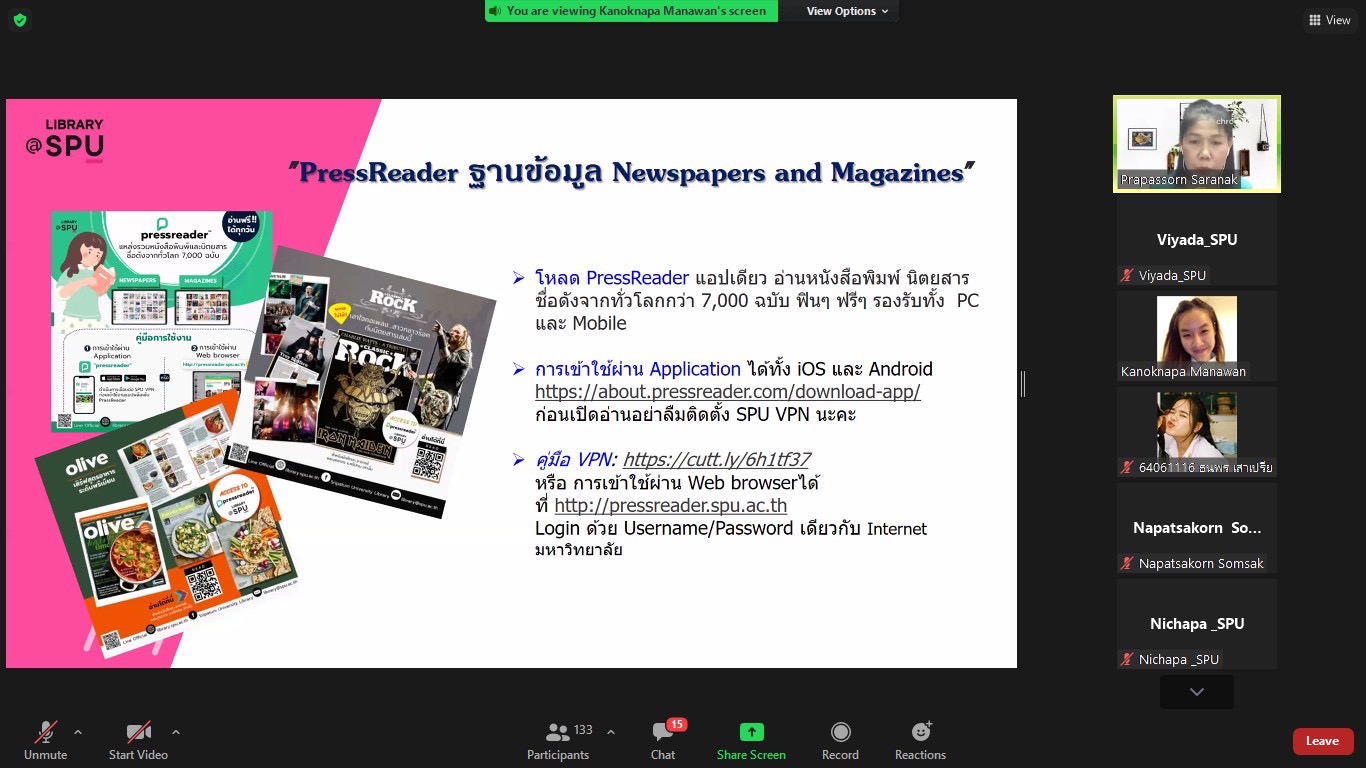This screenshot has height=768, width=1366.
Task: Leave the meeting
Action: pyautogui.click(x=1323, y=741)
